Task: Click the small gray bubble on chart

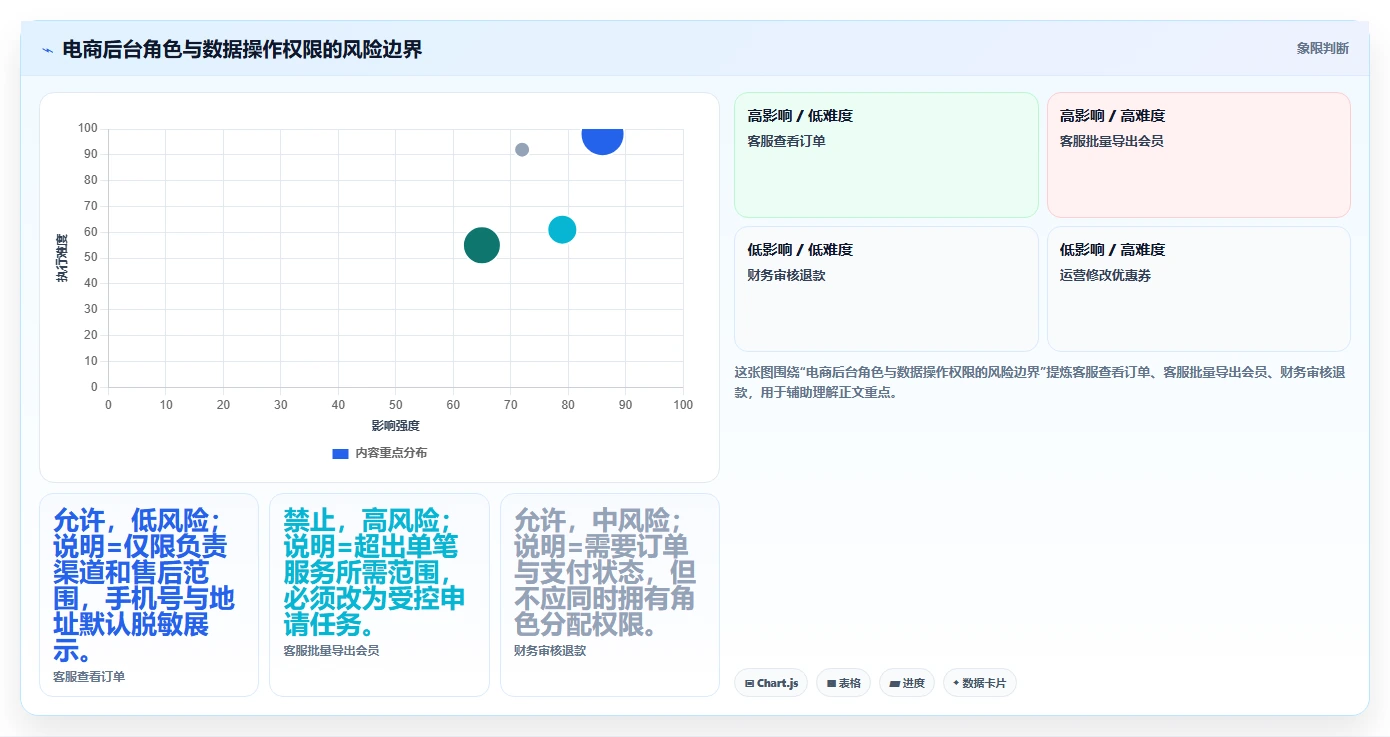Action: coord(522,150)
